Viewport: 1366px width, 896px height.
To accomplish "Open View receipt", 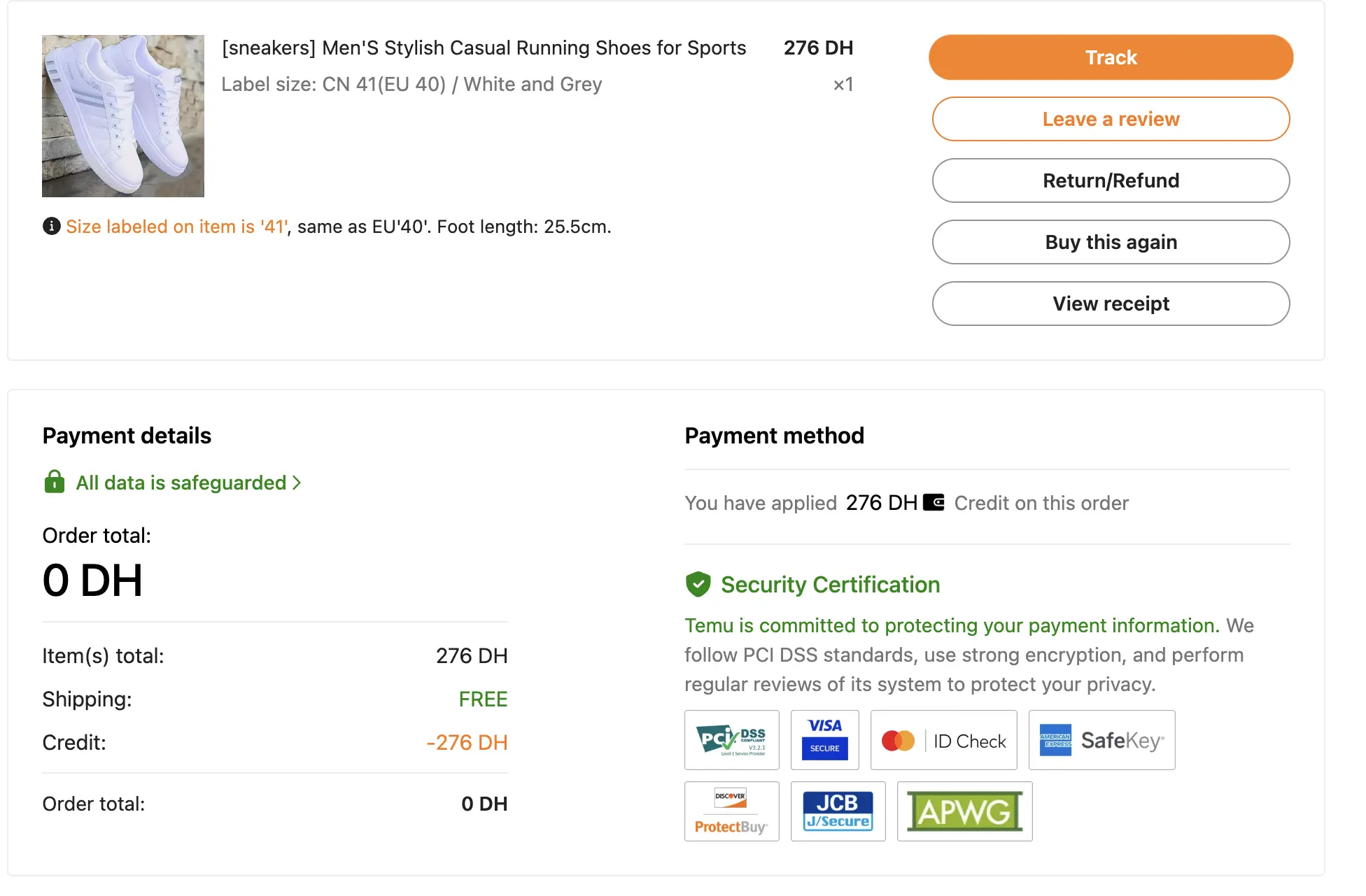I will (x=1111, y=304).
